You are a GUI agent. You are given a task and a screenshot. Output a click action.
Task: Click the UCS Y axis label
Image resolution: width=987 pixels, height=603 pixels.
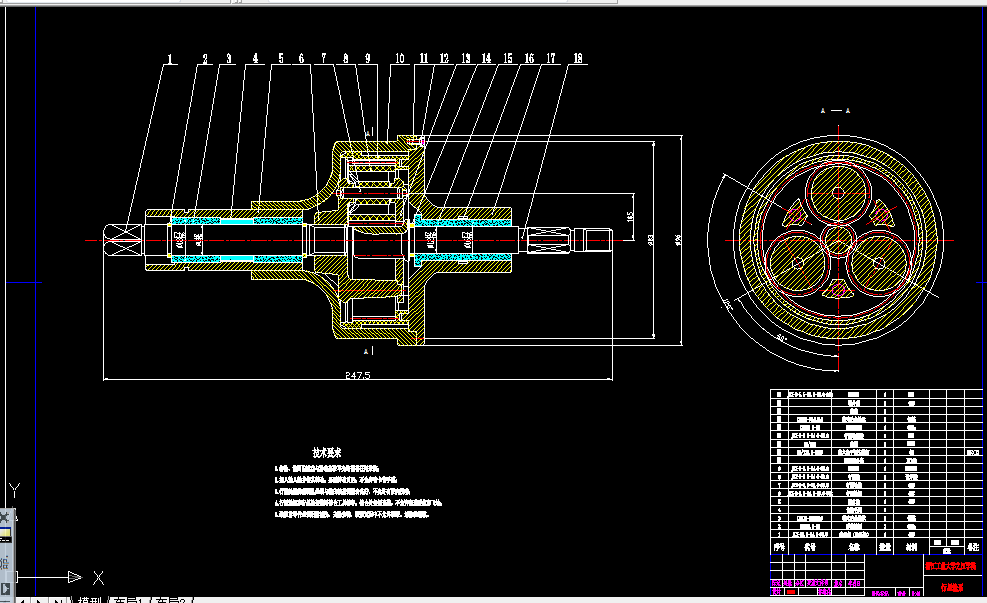coord(14,490)
